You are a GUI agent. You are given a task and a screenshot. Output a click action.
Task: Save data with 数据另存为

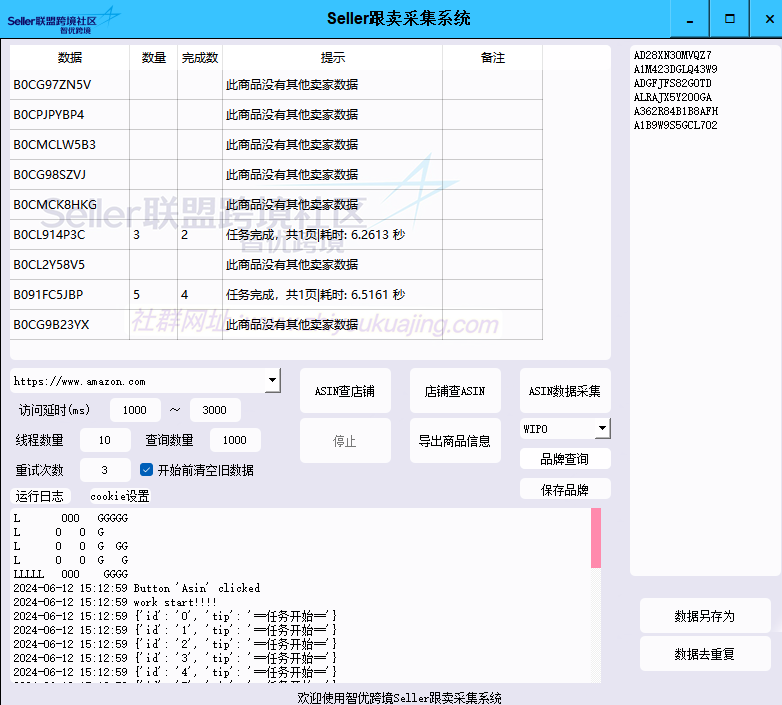pos(705,616)
